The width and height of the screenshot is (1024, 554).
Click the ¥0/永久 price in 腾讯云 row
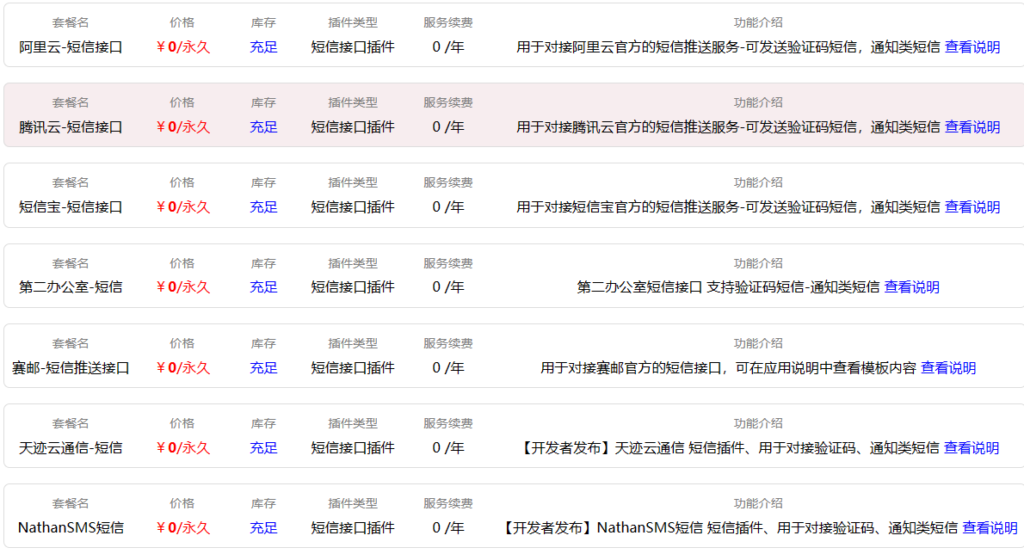coord(183,127)
